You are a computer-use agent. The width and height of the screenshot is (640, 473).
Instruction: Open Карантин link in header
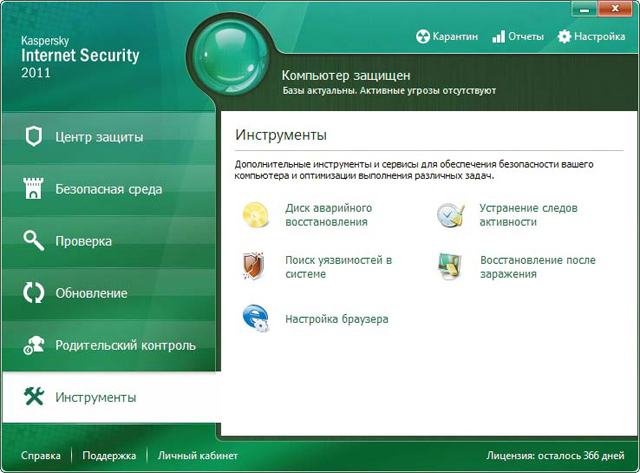455,36
